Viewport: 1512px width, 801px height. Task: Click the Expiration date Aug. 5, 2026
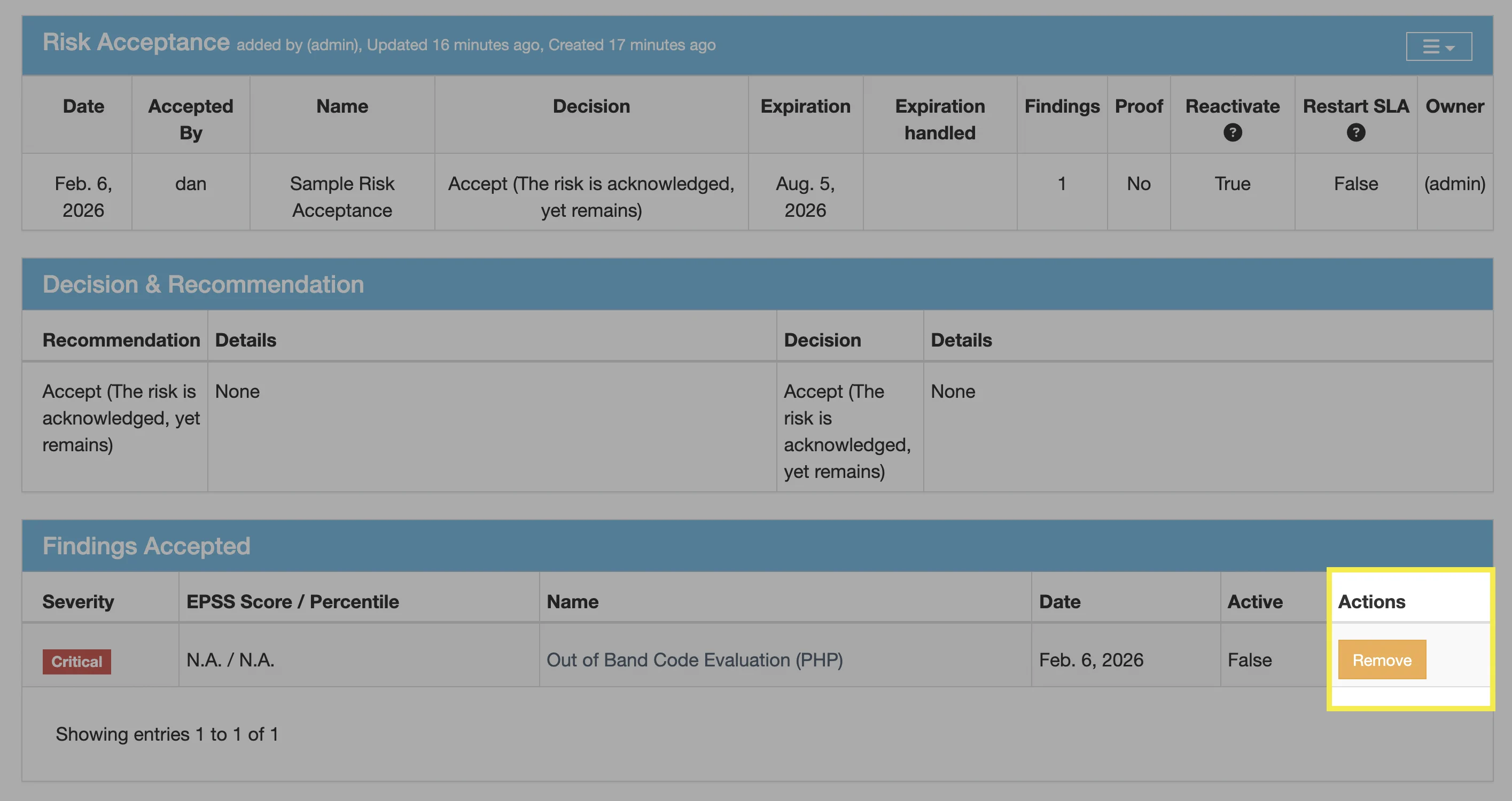pyautogui.click(x=805, y=197)
